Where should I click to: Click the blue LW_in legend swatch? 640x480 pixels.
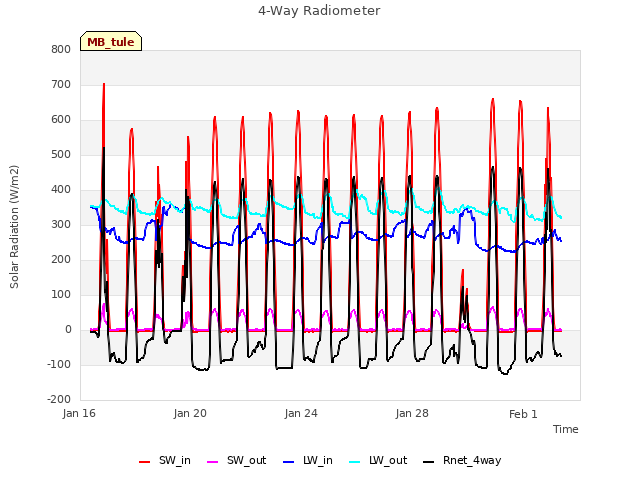tap(289, 462)
